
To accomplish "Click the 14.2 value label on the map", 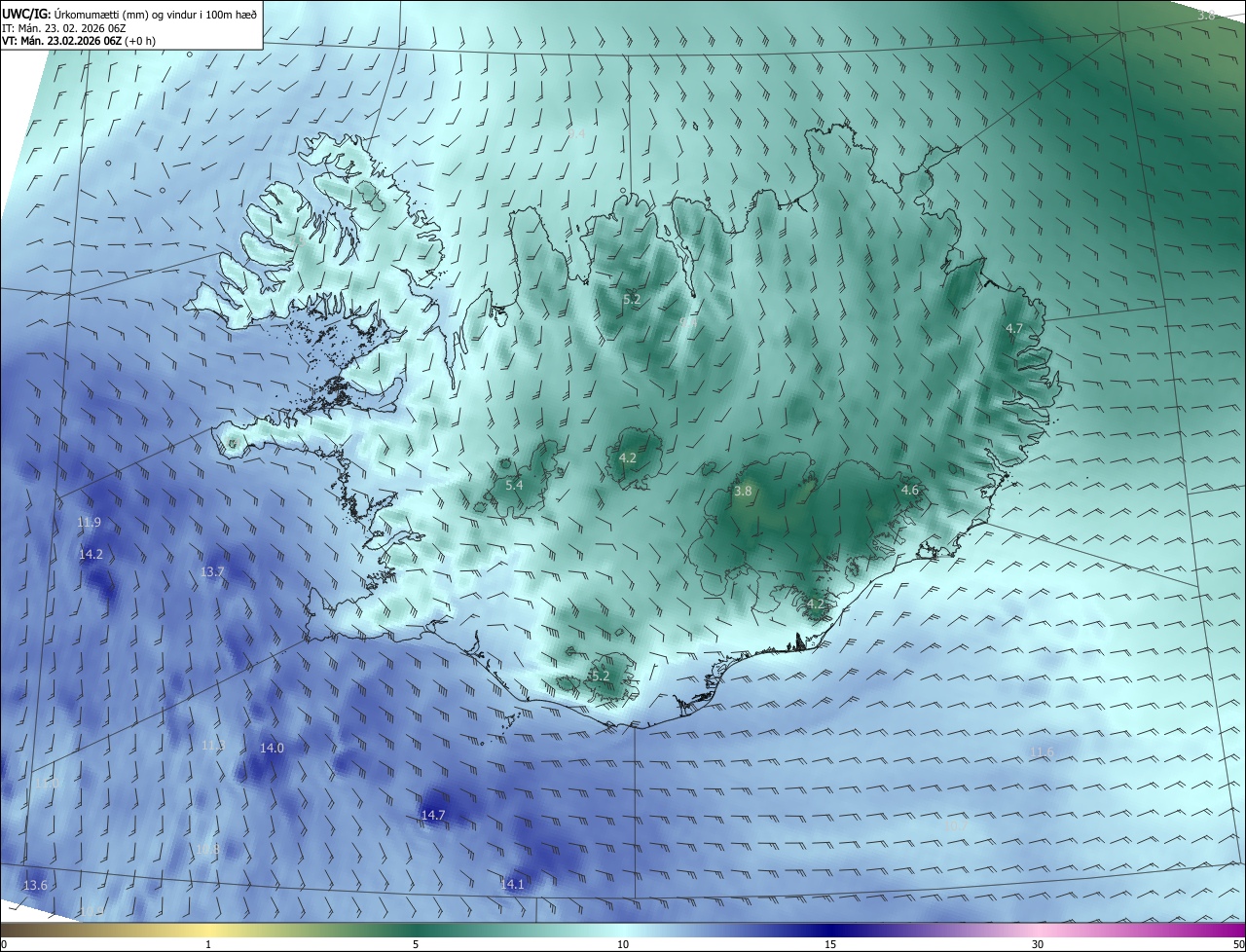I will (91, 554).
